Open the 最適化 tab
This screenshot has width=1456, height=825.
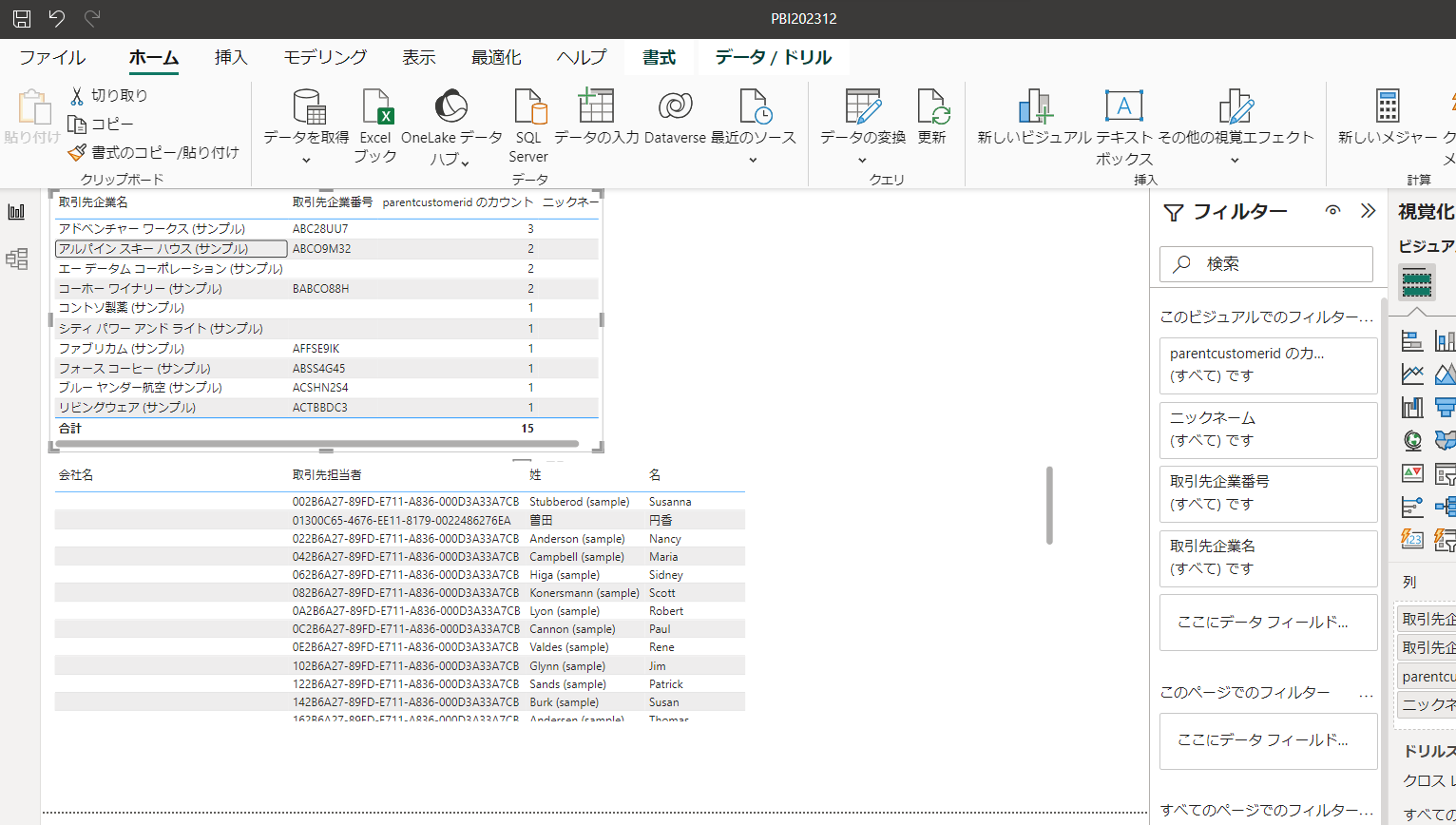pyautogui.click(x=496, y=57)
